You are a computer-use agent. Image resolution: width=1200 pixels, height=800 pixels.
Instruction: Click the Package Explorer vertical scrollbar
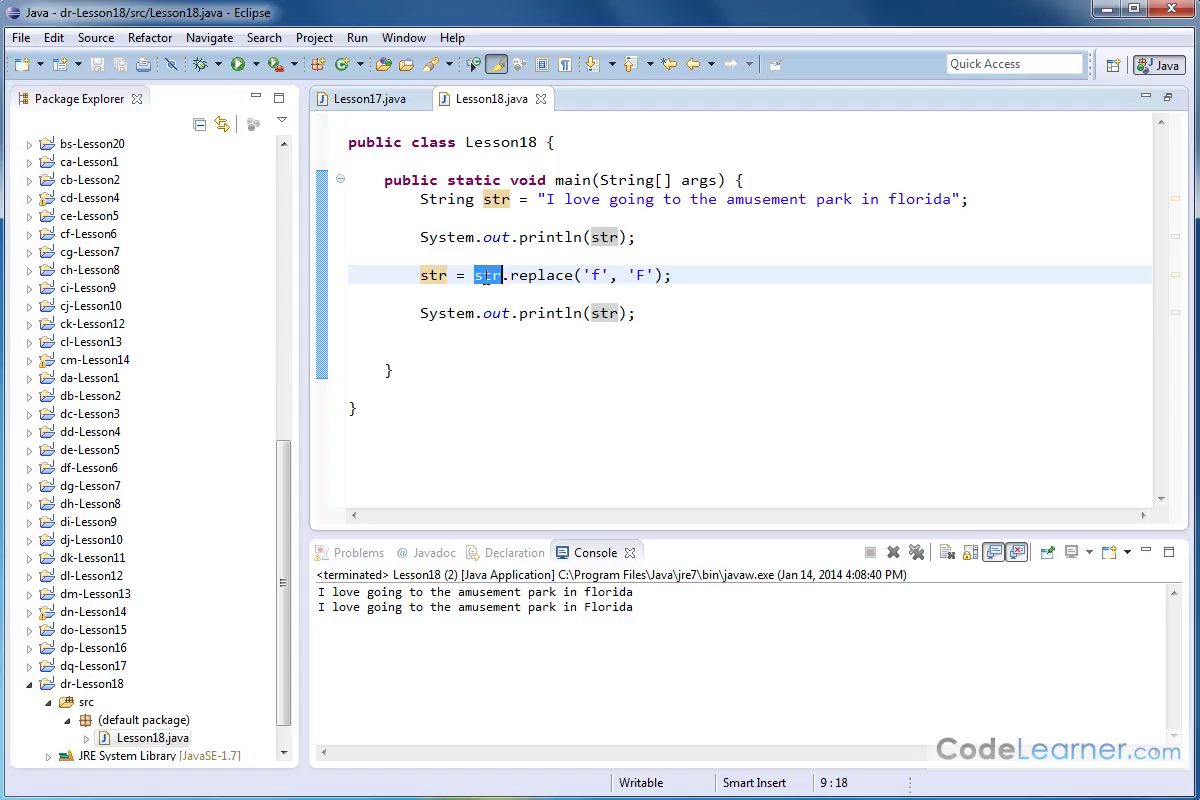click(284, 580)
